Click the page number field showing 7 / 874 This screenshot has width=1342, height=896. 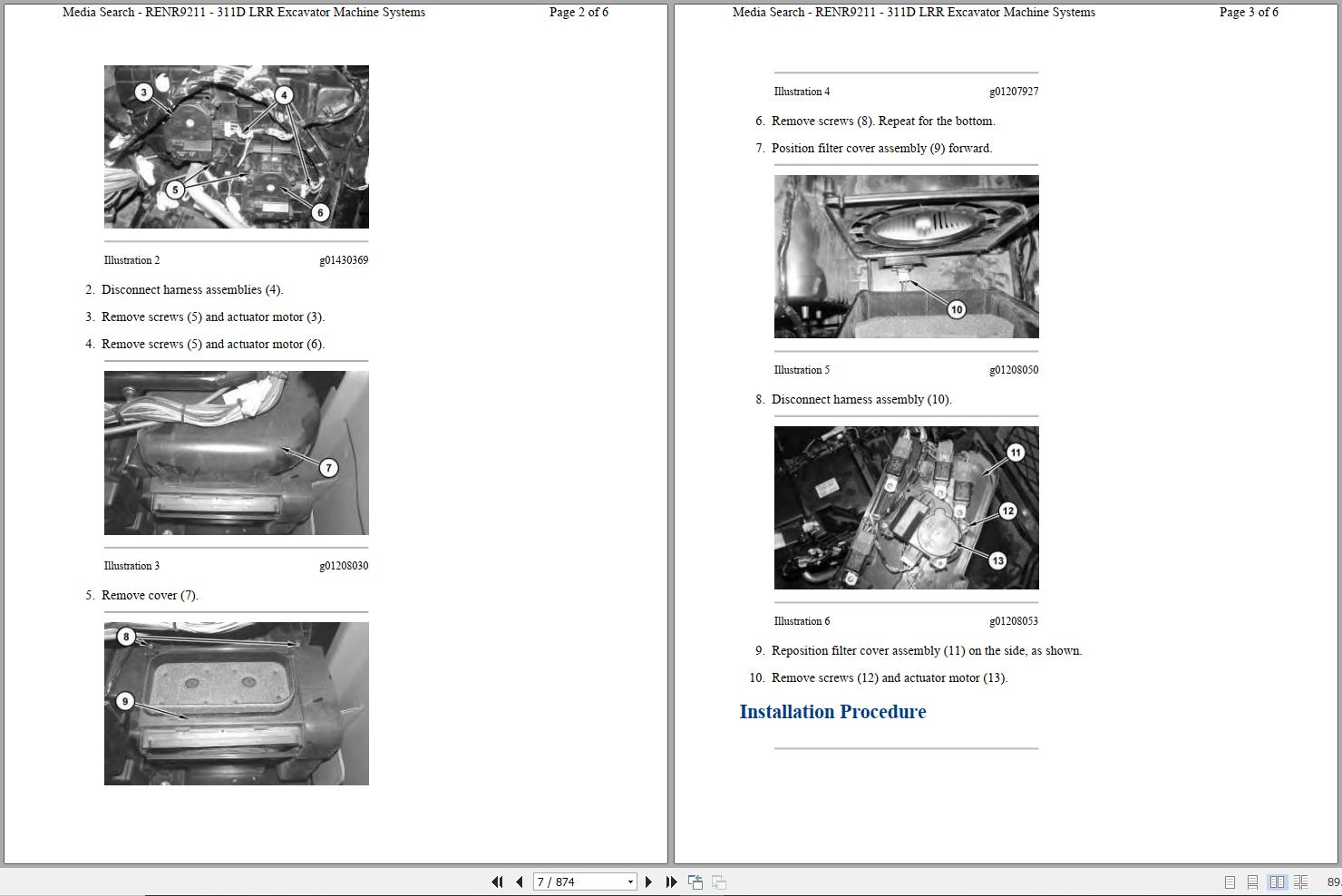coord(571,881)
